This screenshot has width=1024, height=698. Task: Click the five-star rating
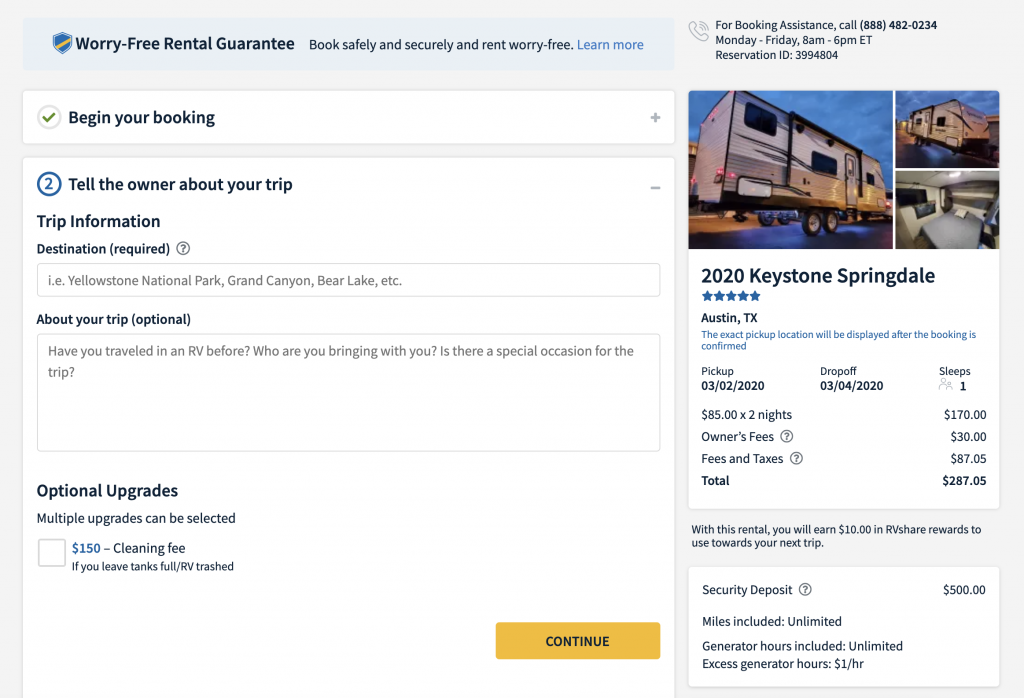tap(731, 296)
